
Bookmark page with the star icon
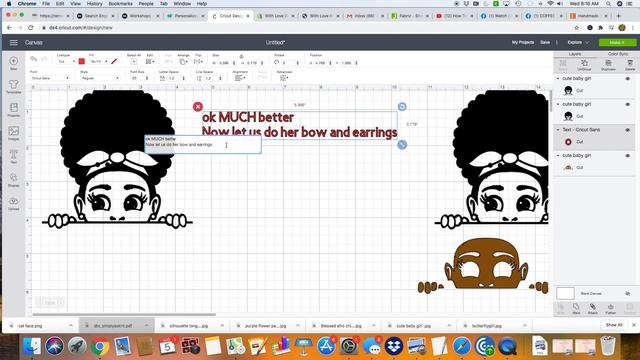(x=576, y=28)
